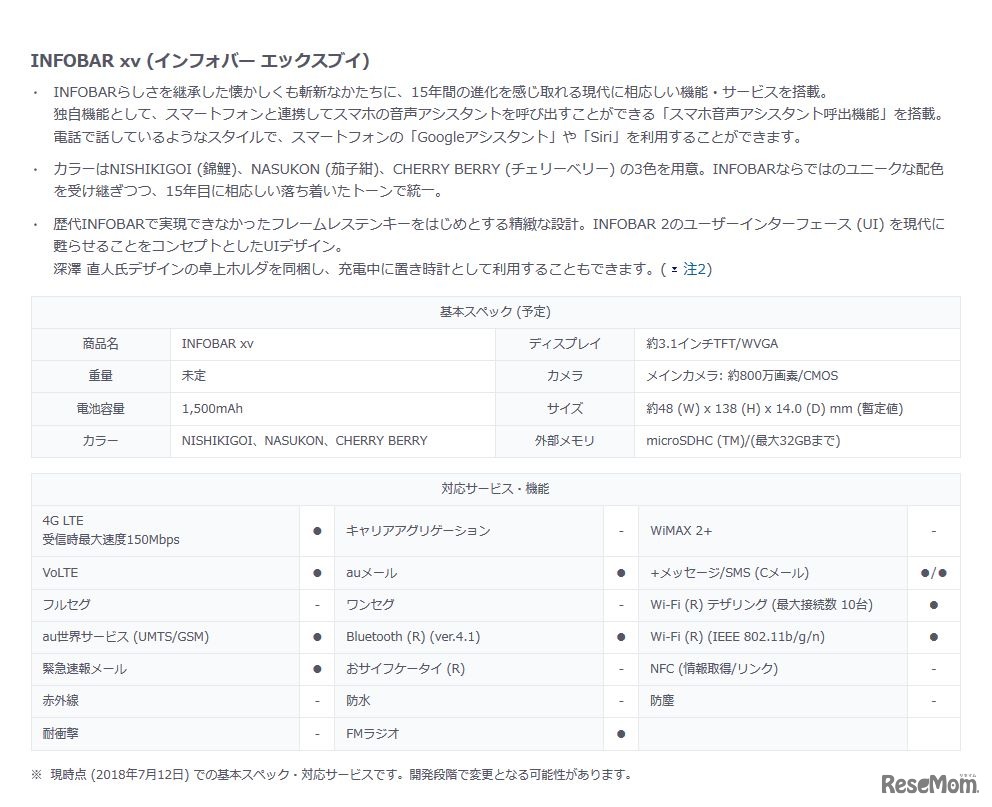Select the NISHIKIGOI、NASUKON、CHERRY BERRY value cell
Image resolution: width=992 pixels, height=807 pixels.
[x=333, y=441]
